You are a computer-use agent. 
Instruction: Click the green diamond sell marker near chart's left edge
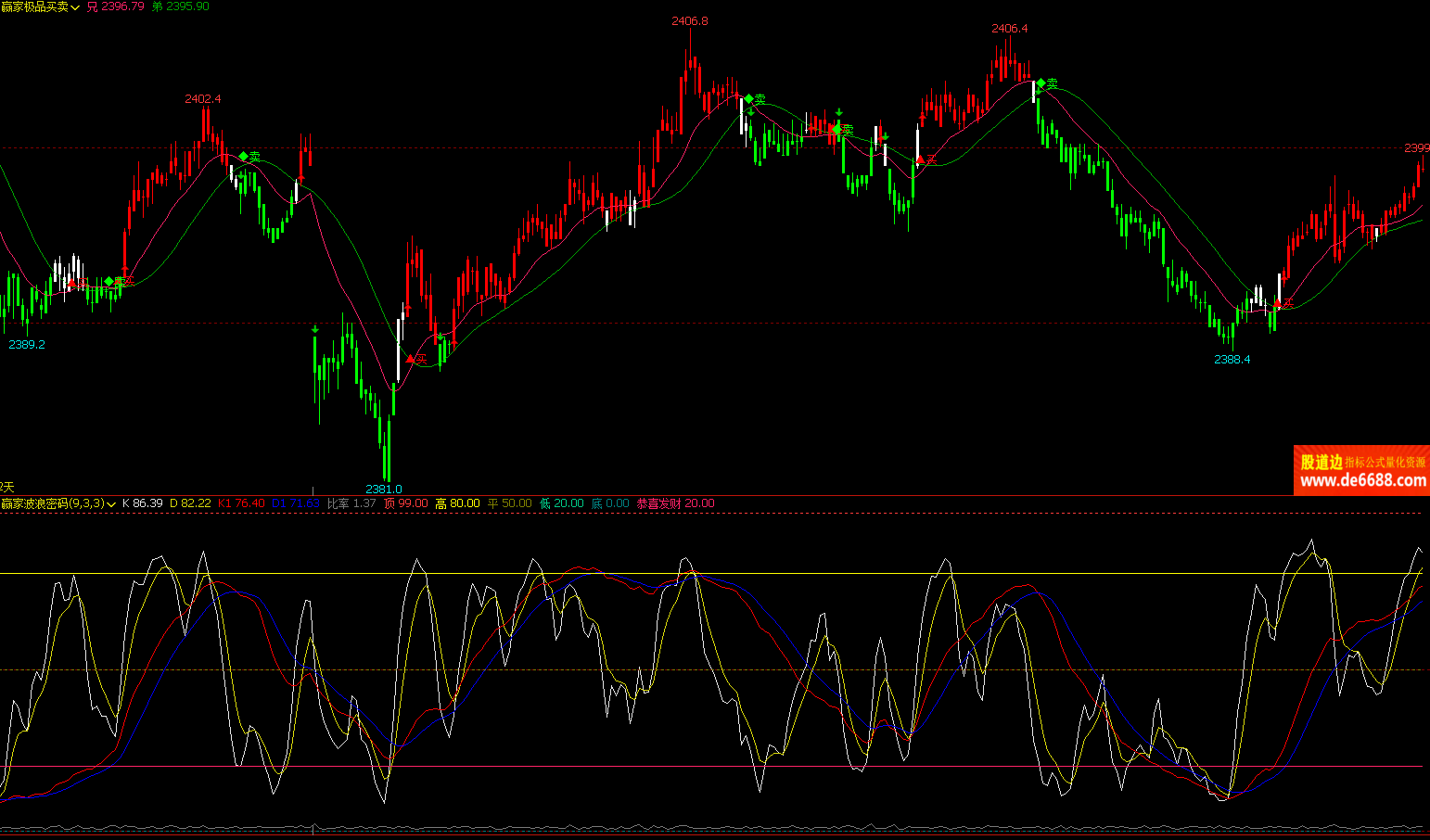(x=109, y=281)
